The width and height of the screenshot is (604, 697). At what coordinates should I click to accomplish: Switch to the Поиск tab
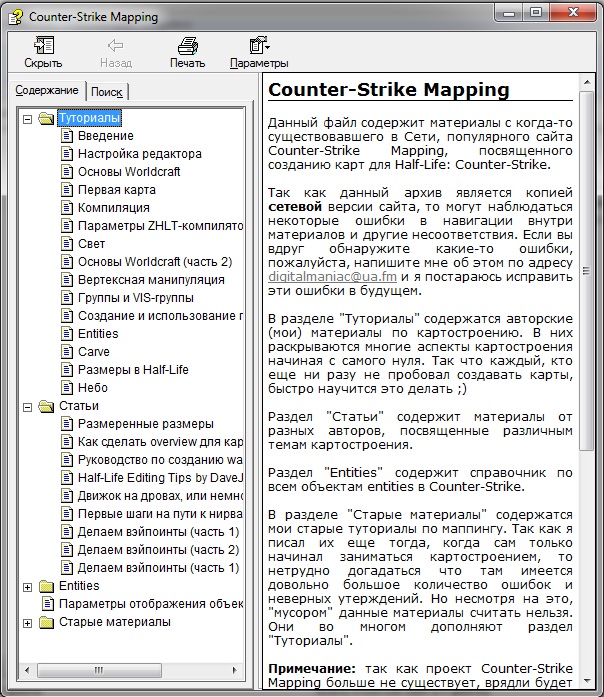[x=106, y=92]
